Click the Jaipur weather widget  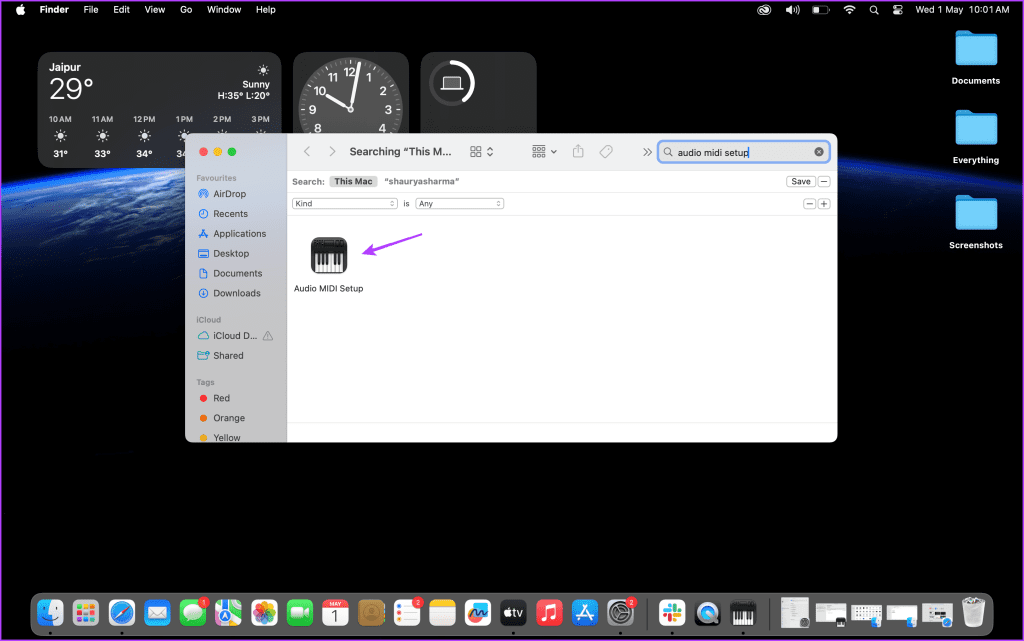tap(159, 110)
